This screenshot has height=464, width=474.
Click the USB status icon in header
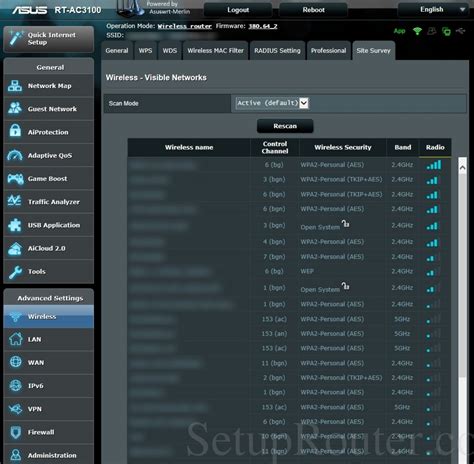pyautogui.click(x=460, y=31)
